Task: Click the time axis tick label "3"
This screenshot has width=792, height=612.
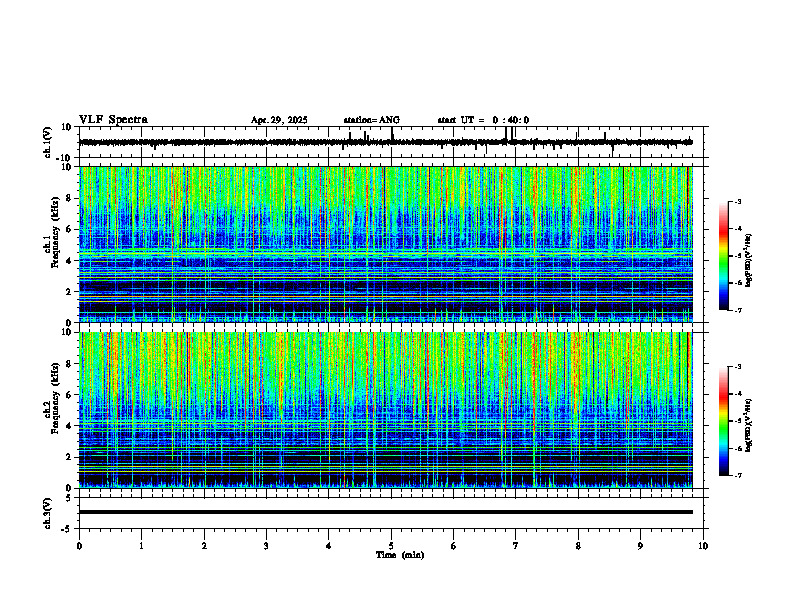Action: click(267, 546)
